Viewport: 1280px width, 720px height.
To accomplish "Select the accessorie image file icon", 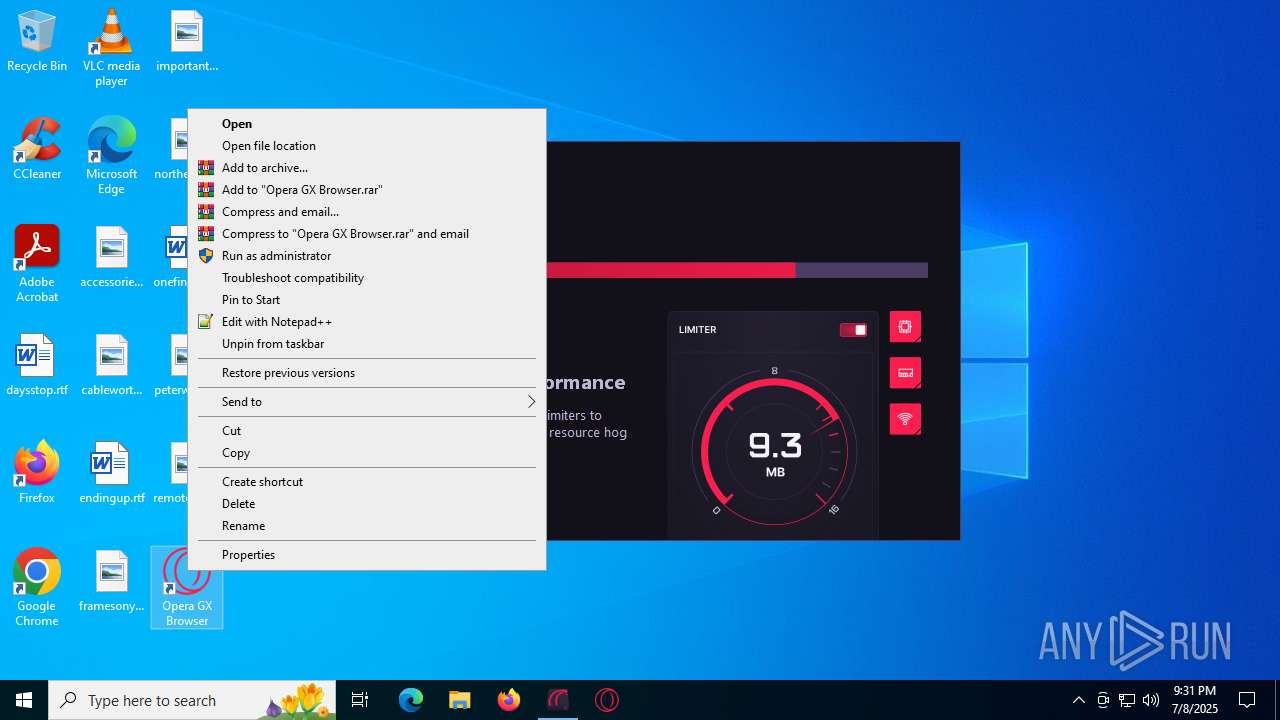I will click(111, 257).
